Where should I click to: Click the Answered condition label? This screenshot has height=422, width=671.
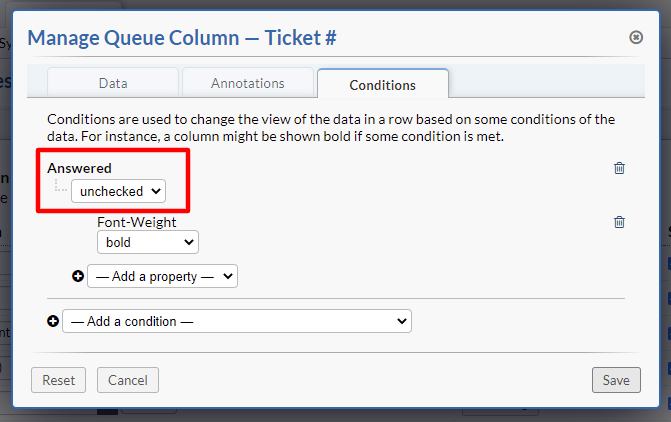tap(79, 168)
